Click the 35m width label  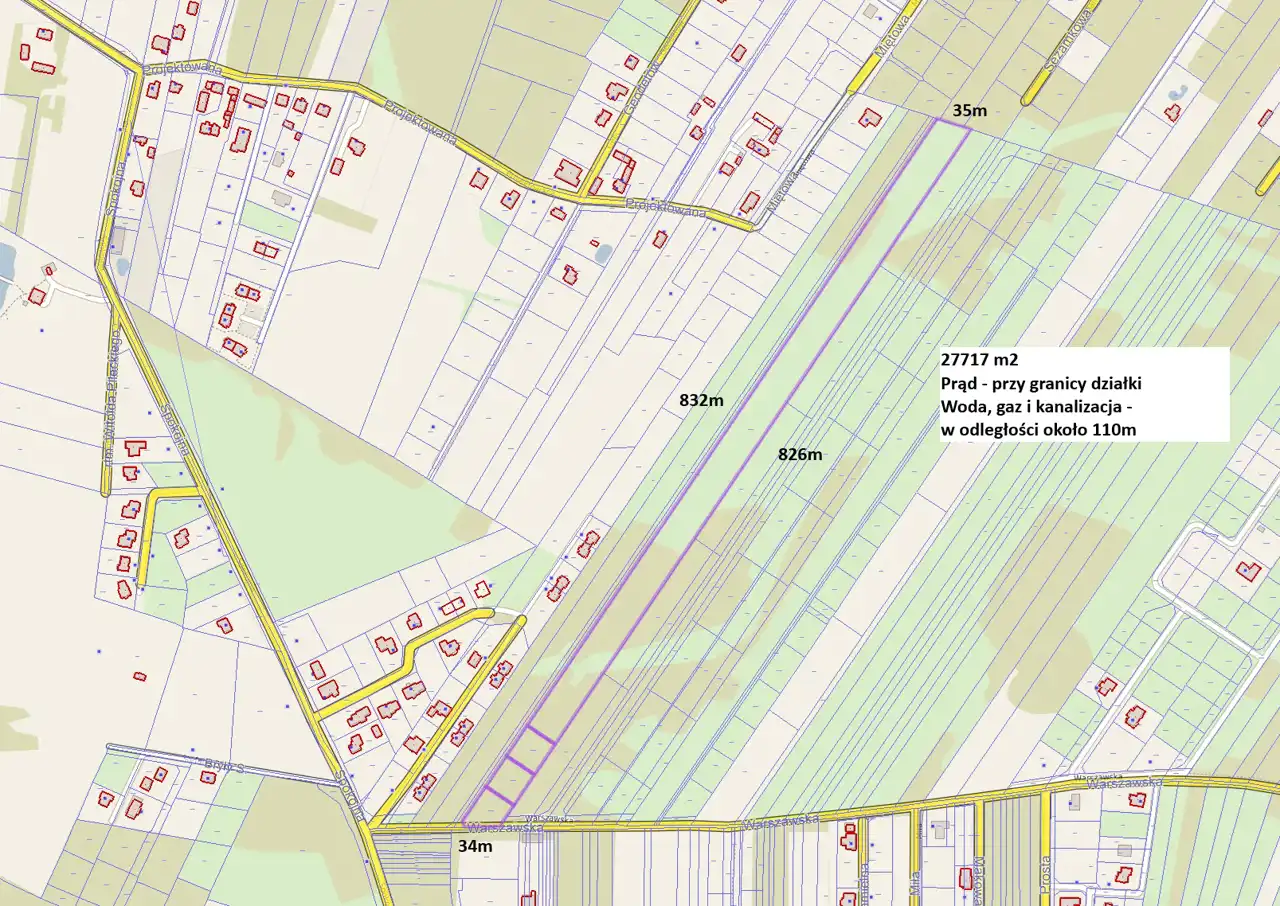(x=969, y=110)
